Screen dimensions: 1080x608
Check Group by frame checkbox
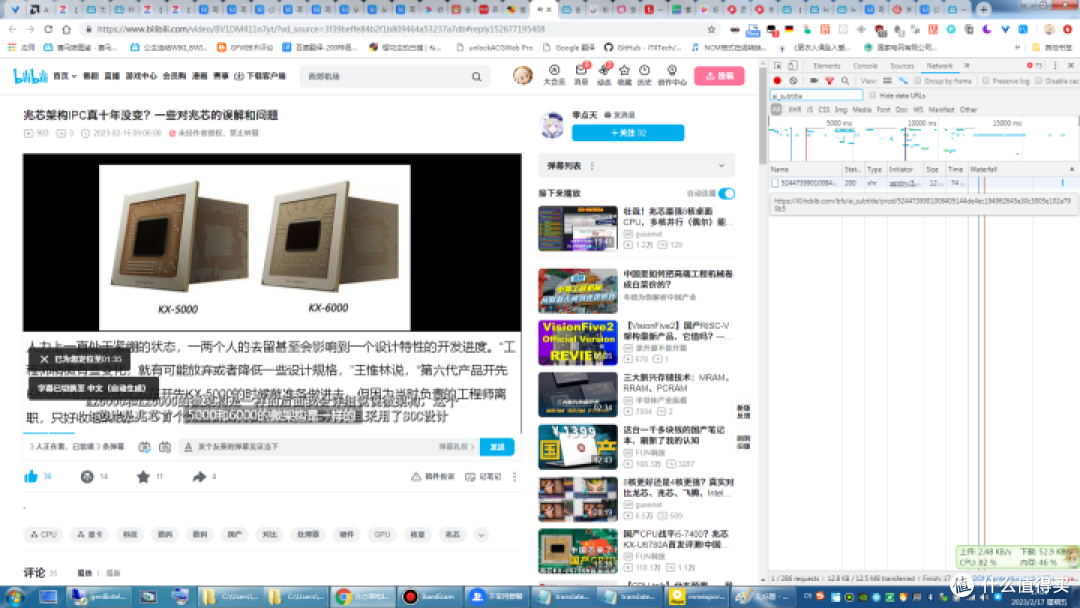pyautogui.click(x=917, y=81)
